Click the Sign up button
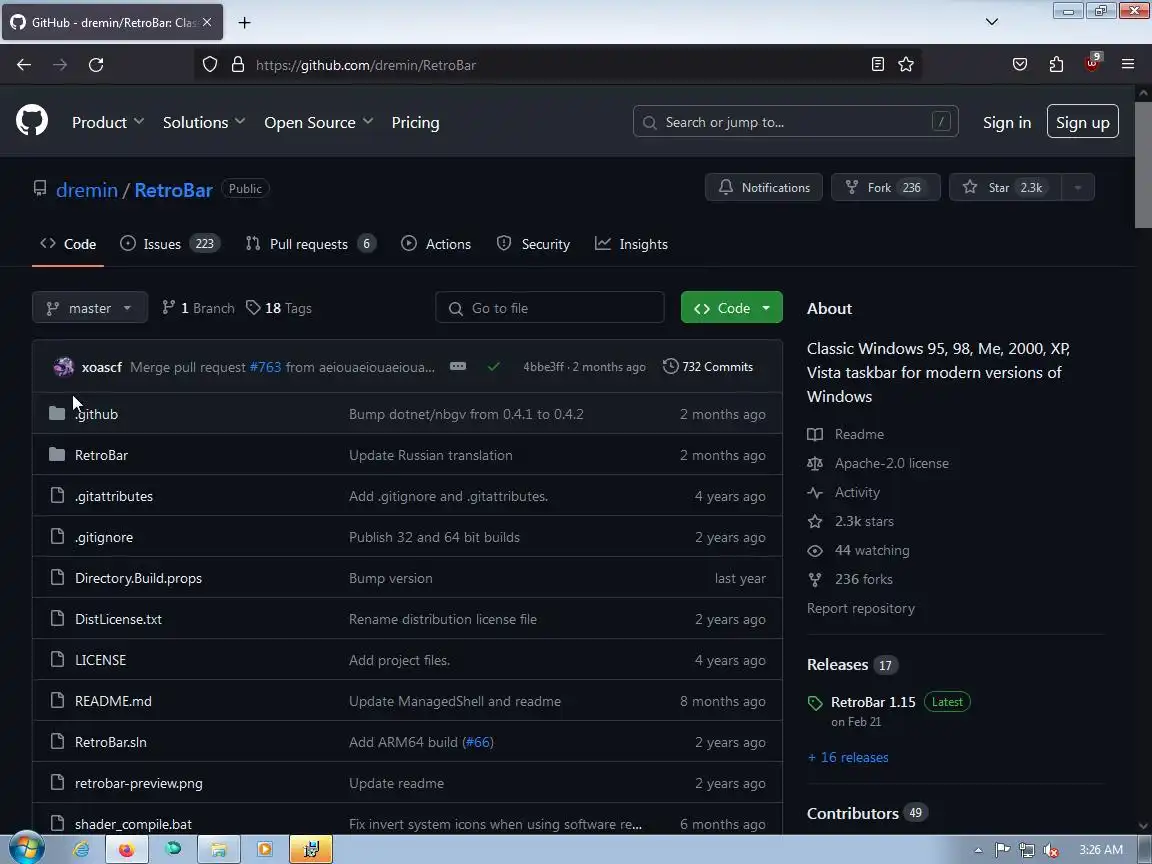Viewport: 1152px width, 864px height. (1082, 122)
